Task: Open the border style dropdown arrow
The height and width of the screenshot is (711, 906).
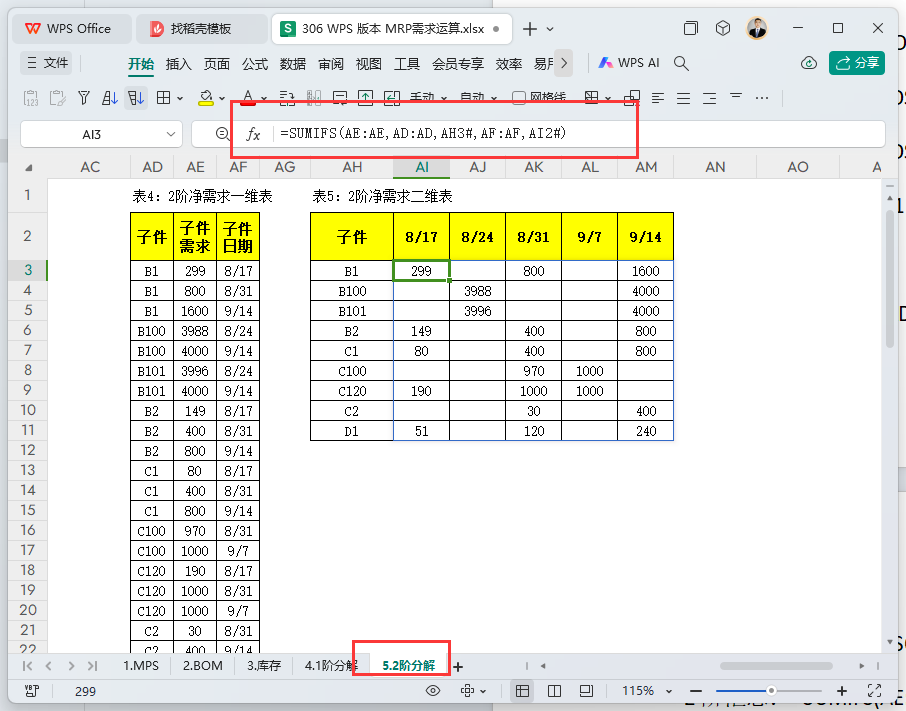Action: click(x=180, y=99)
